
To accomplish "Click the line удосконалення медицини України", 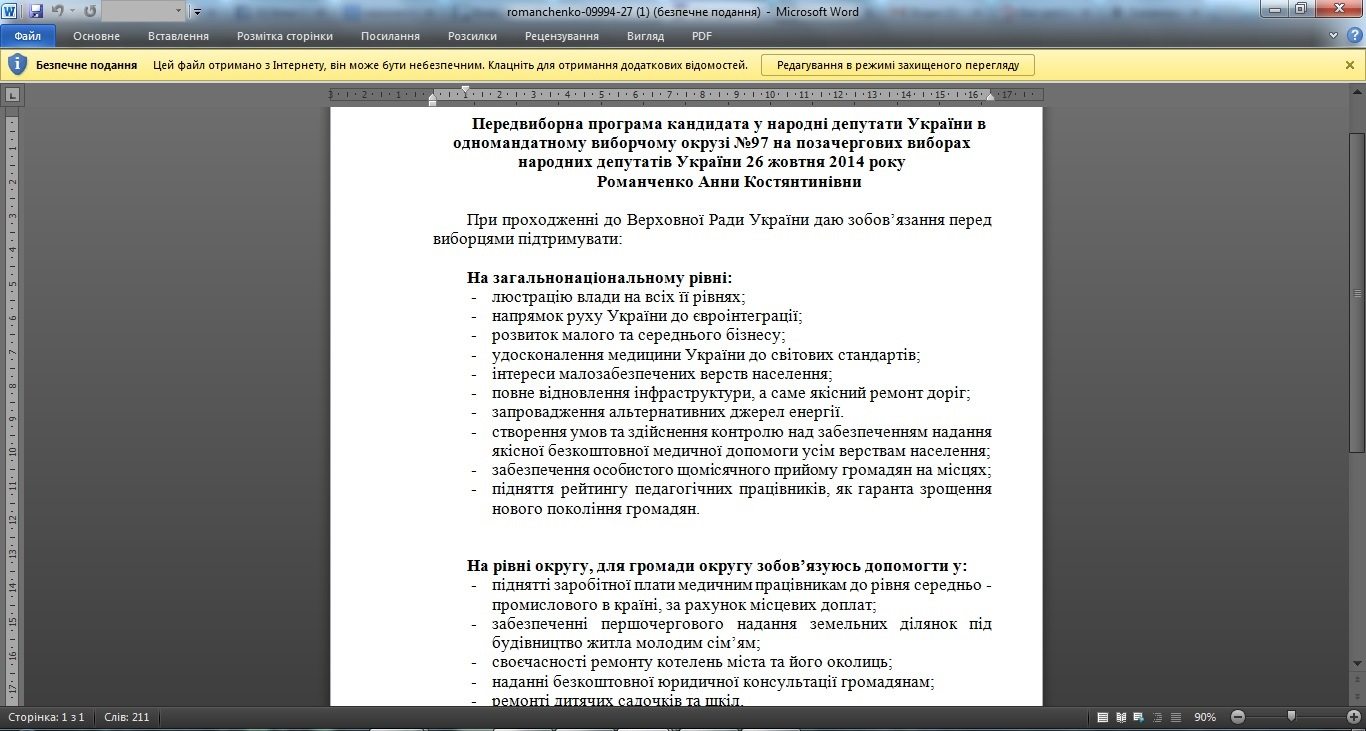I will pyautogui.click(x=705, y=355).
